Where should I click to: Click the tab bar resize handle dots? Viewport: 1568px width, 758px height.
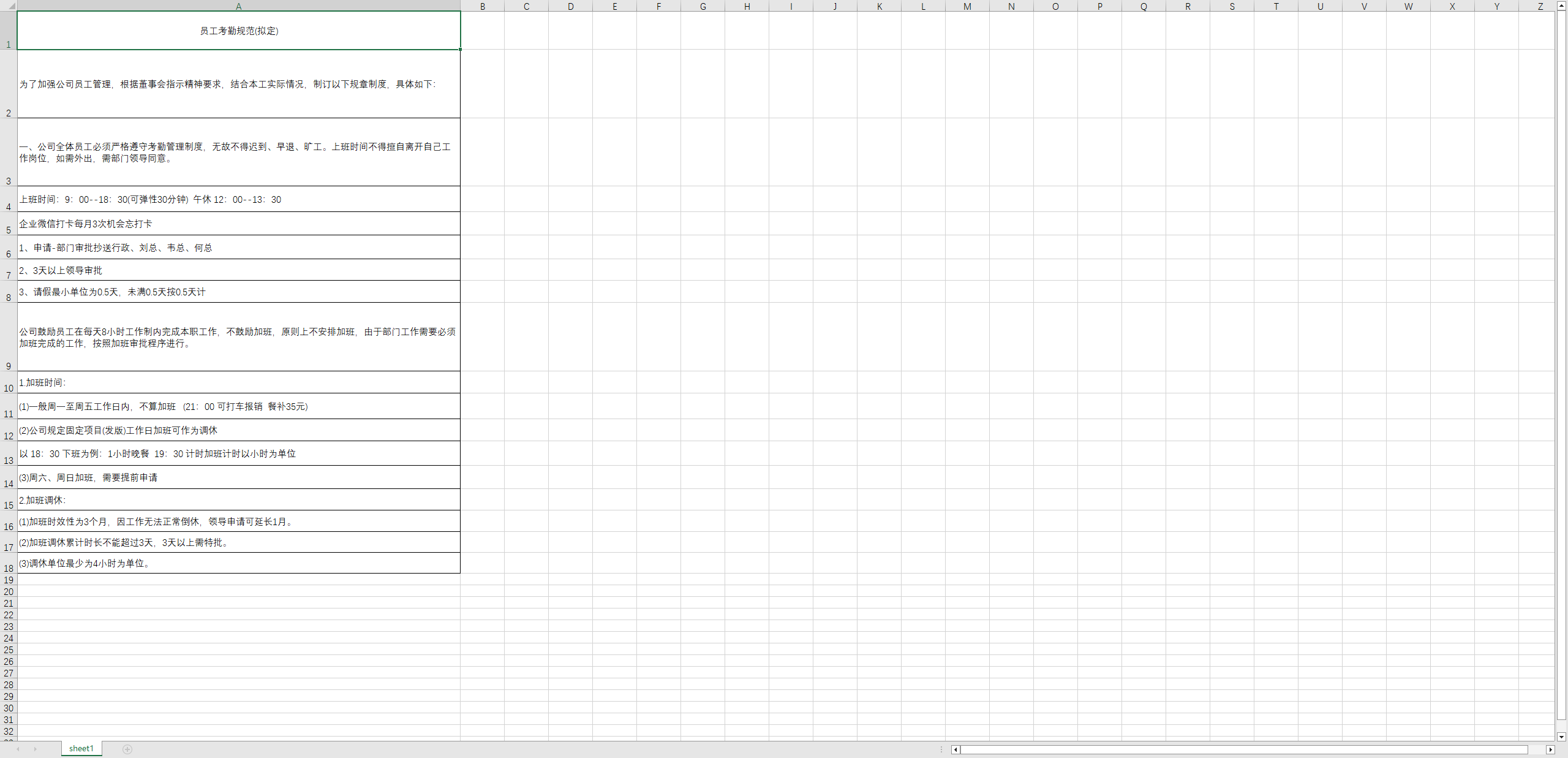coord(941,749)
